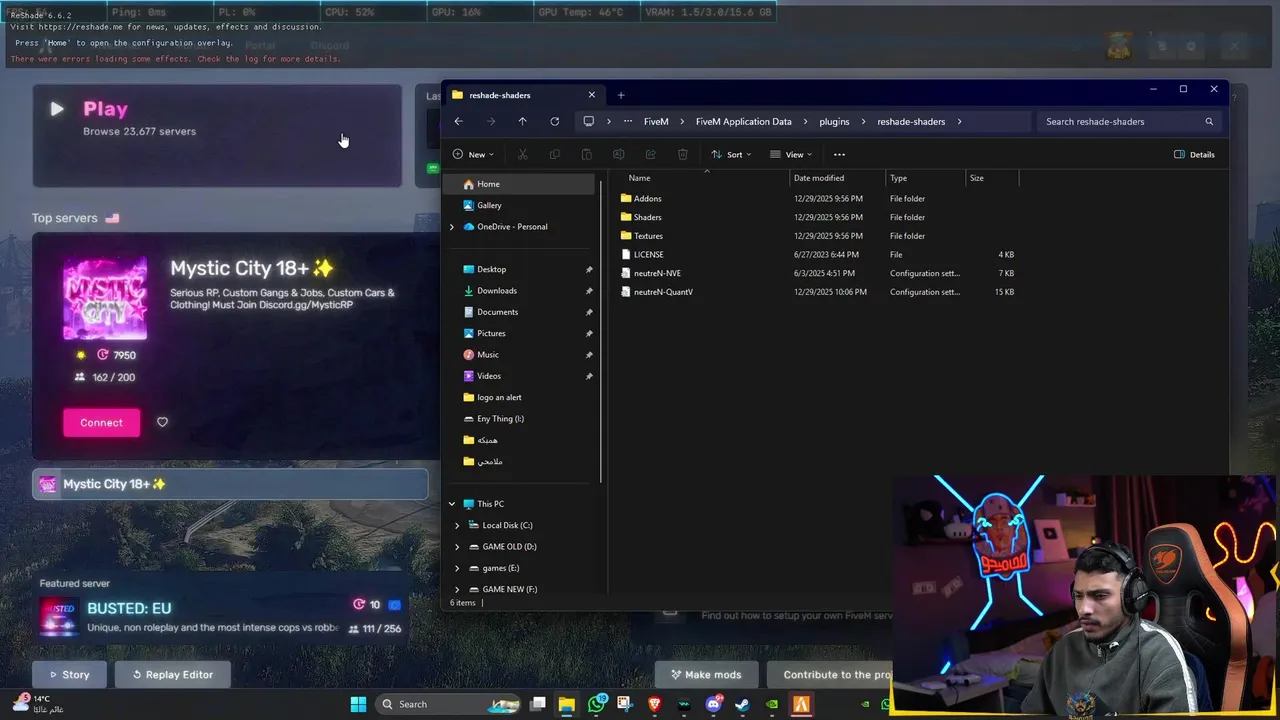Viewport: 1280px width, 720px height.
Task: Click the Paste icon in Explorer toolbar
Action: click(x=586, y=155)
